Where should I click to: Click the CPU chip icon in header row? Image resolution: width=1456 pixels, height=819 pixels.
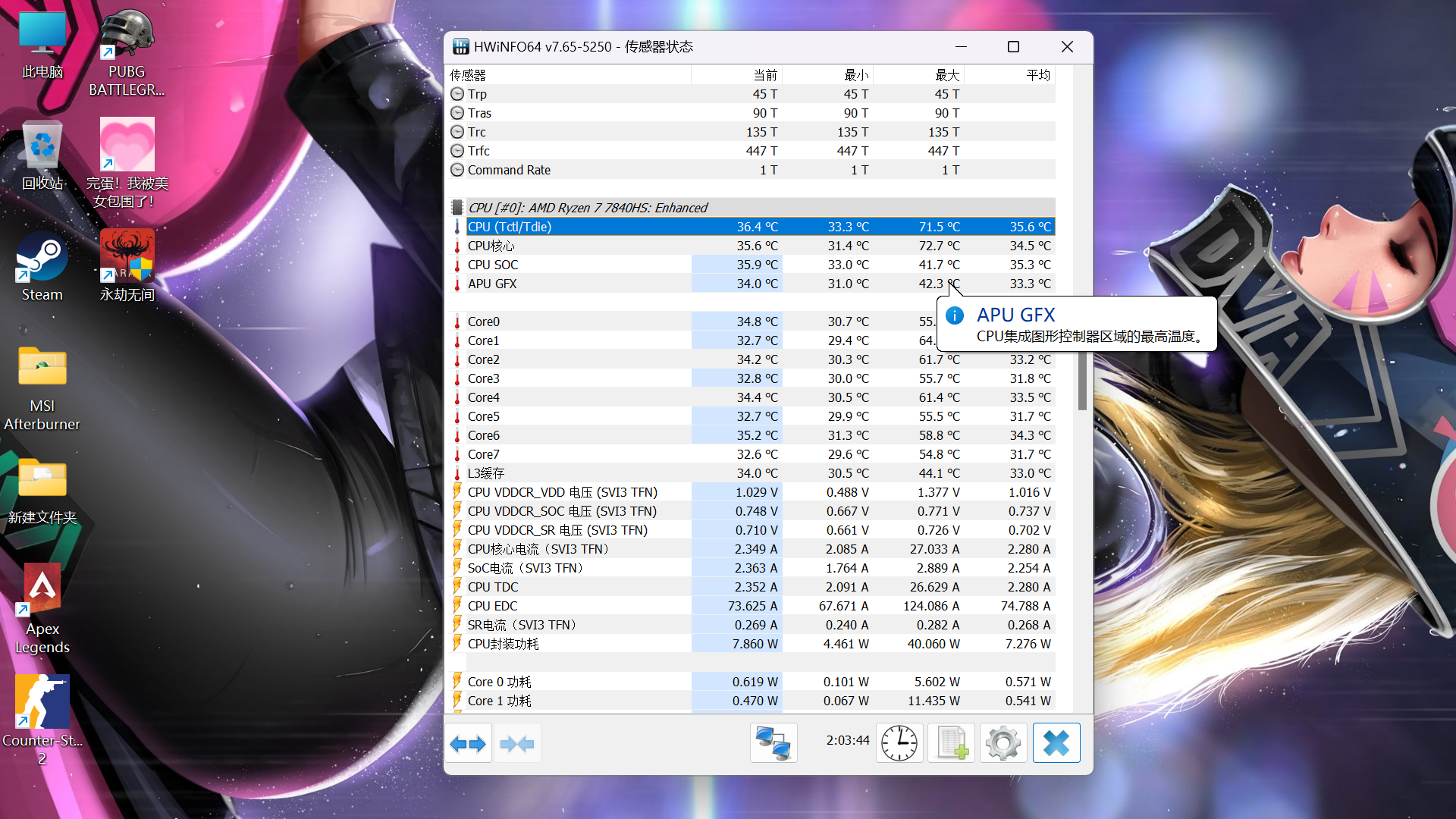click(457, 208)
